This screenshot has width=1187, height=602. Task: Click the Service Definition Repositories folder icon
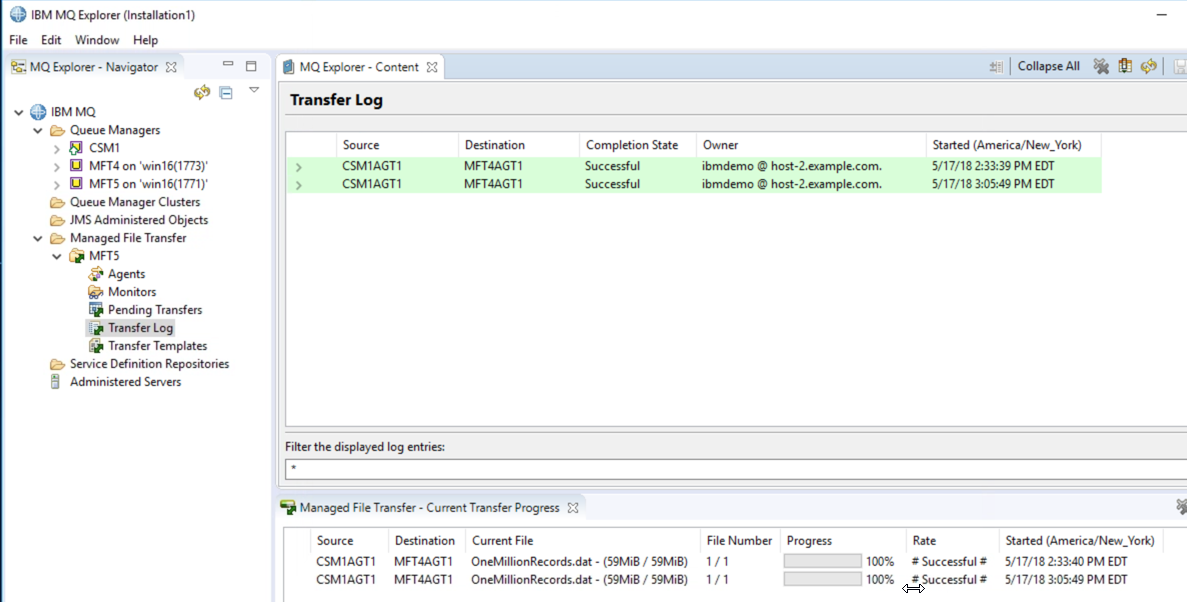point(57,364)
